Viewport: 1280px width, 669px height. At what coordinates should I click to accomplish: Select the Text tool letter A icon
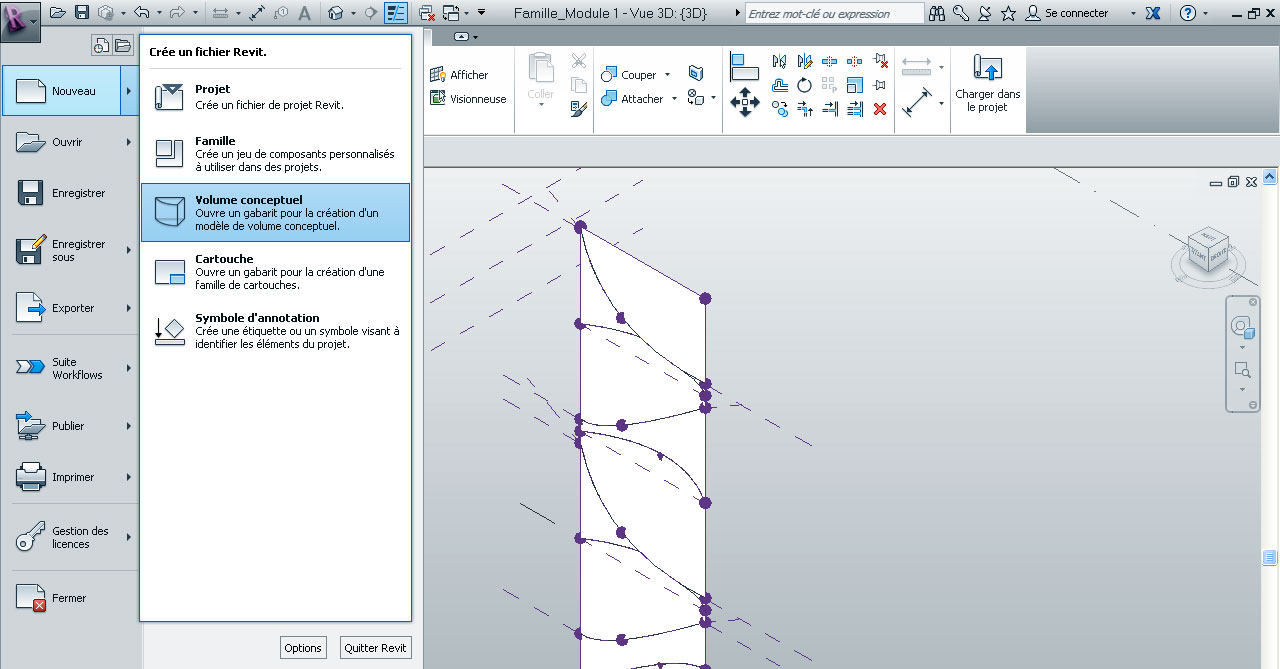pyautogui.click(x=305, y=13)
